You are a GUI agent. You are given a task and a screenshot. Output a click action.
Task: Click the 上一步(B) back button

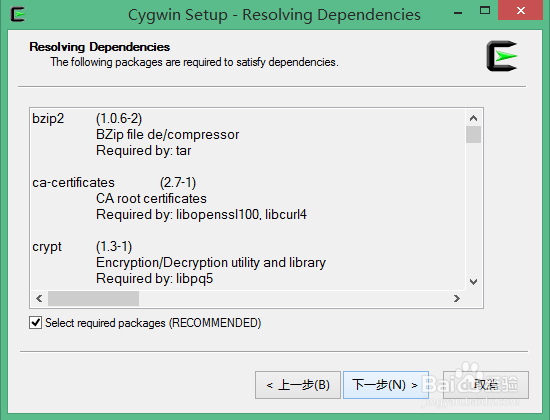(298, 385)
